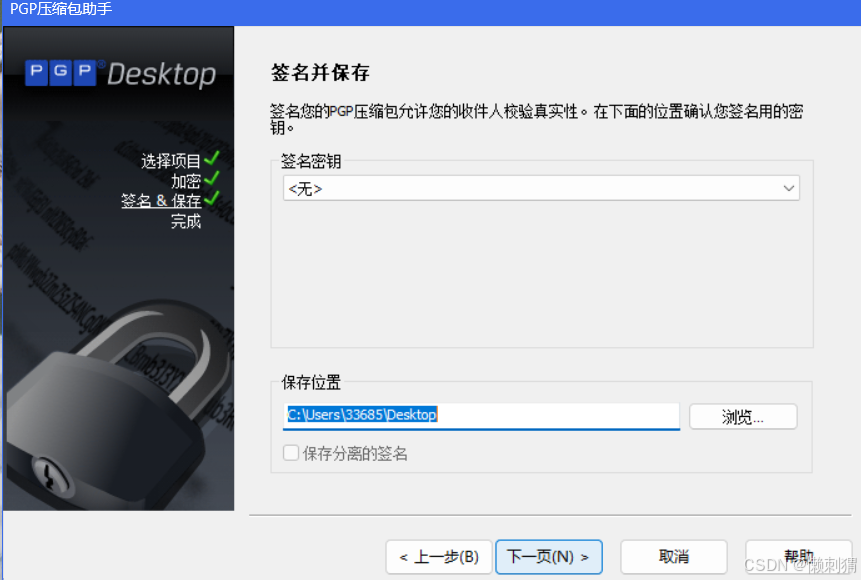Cancel the wizard with 取消 button
Image resolution: width=861 pixels, height=580 pixels.
pos(674,557)
